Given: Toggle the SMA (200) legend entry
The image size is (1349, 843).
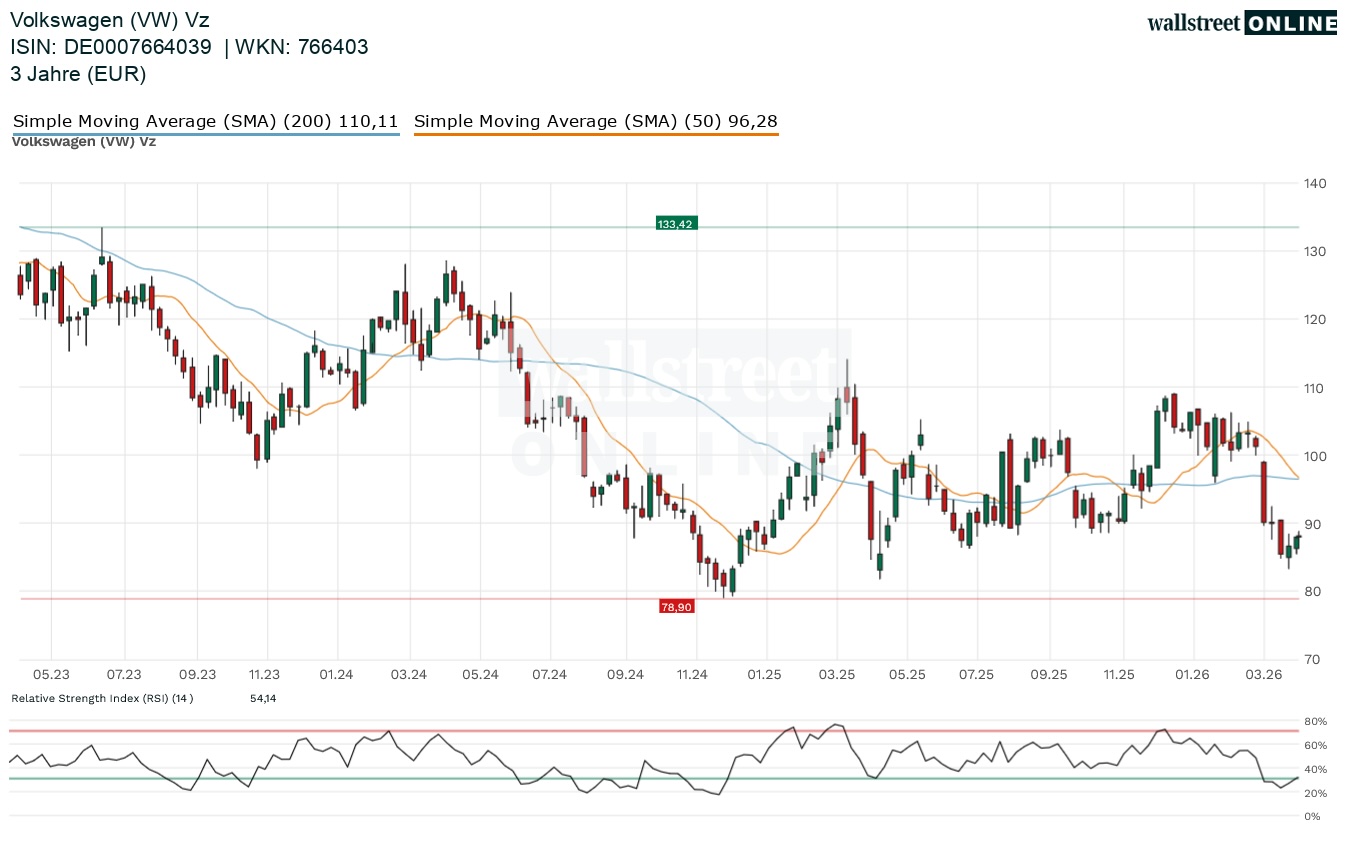Looking at the screenshot, I should (206, 122).
